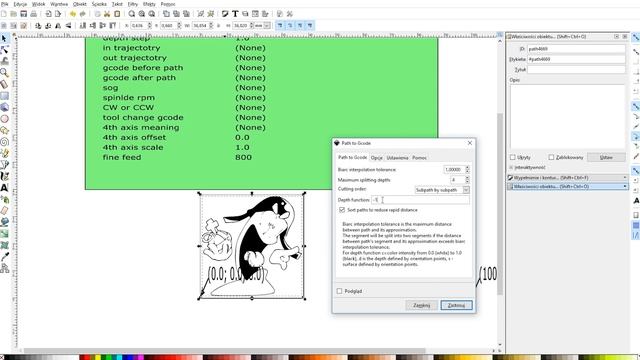The width and height of the screenshot is (640, 360).
Task: Click the vertical canvas scrollbar
Action: pyautogui.click(x=500, y=204)
